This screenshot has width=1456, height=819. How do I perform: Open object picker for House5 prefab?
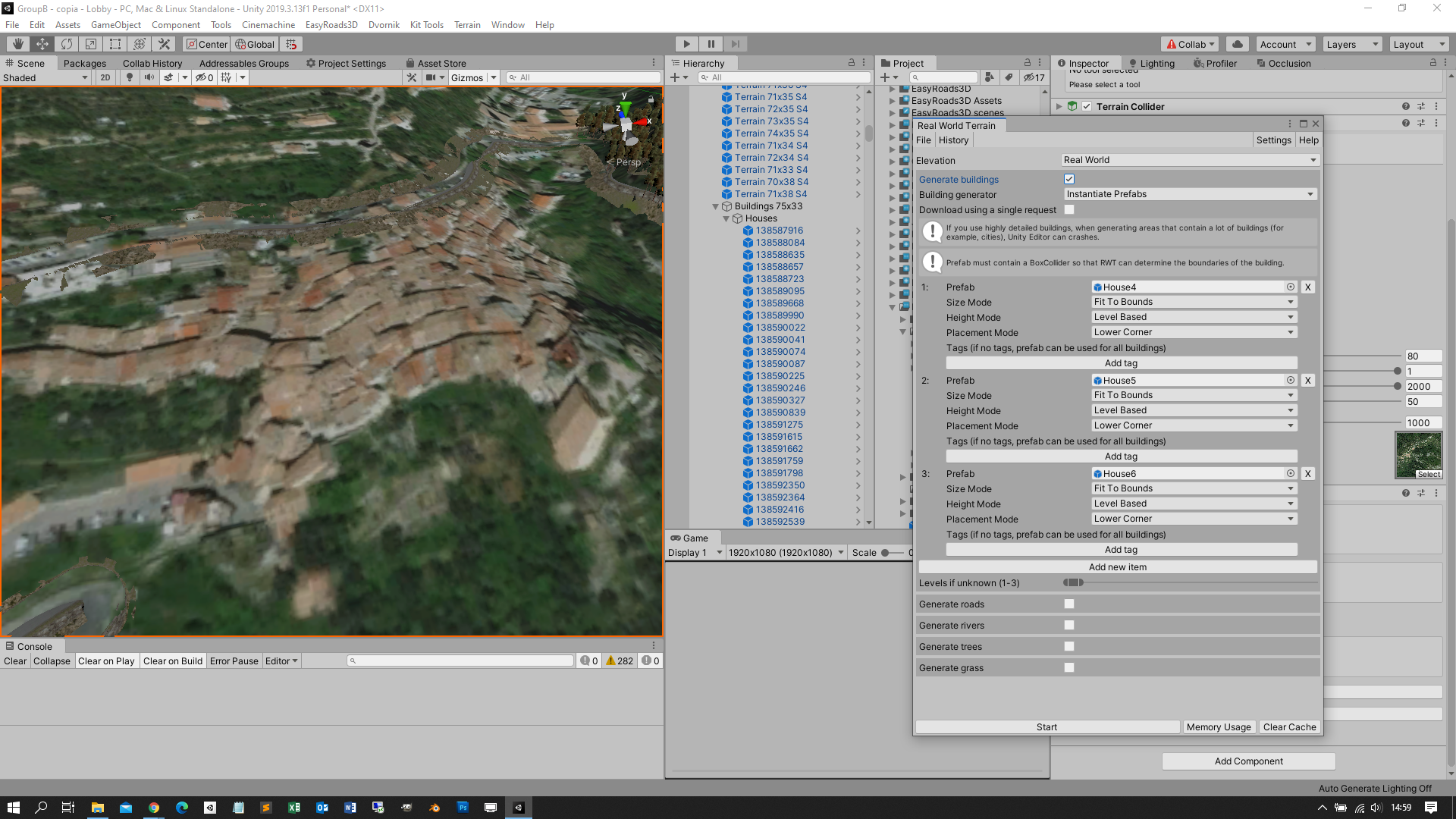point(1290,380)
